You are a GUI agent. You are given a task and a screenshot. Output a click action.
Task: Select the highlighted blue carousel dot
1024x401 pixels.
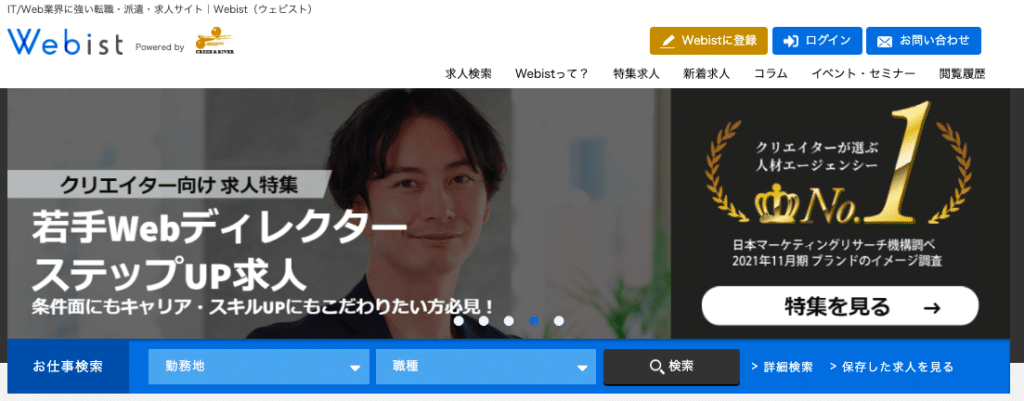click(534, 321)
